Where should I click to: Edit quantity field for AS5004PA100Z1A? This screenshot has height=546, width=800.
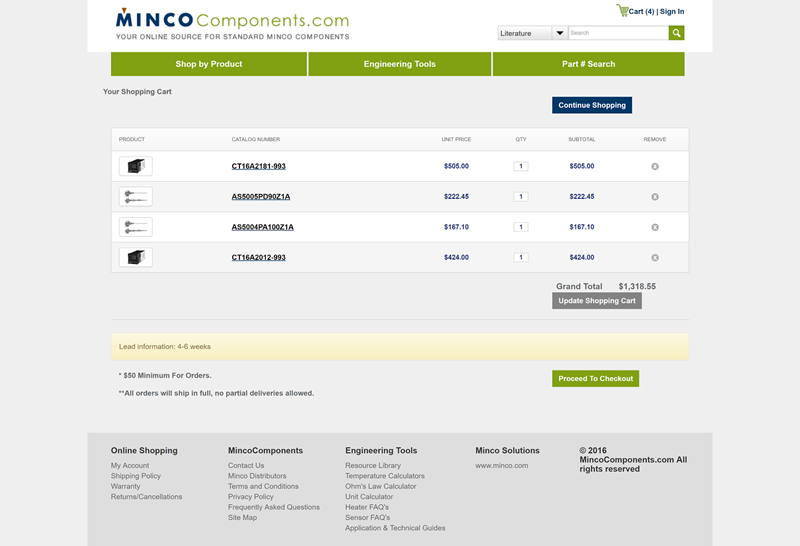pyautogui.click(x=521, y=227)
